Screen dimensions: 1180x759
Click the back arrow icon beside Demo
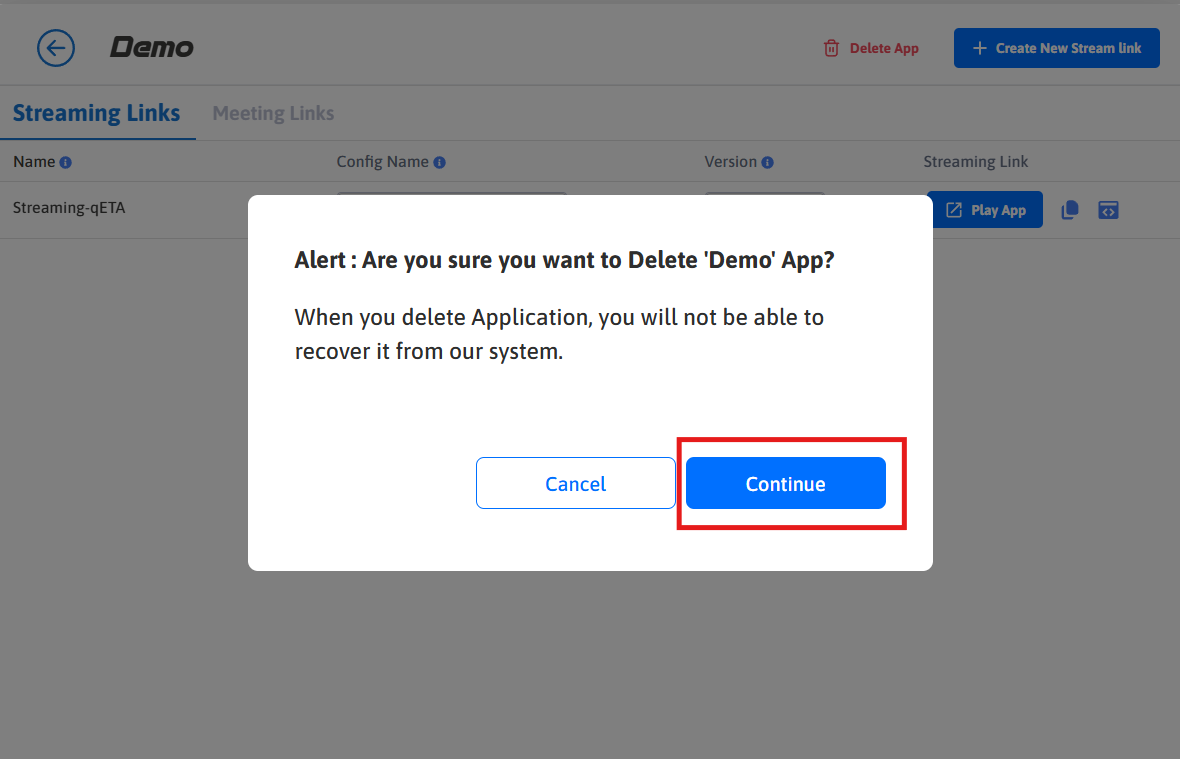tap(56, 48)
